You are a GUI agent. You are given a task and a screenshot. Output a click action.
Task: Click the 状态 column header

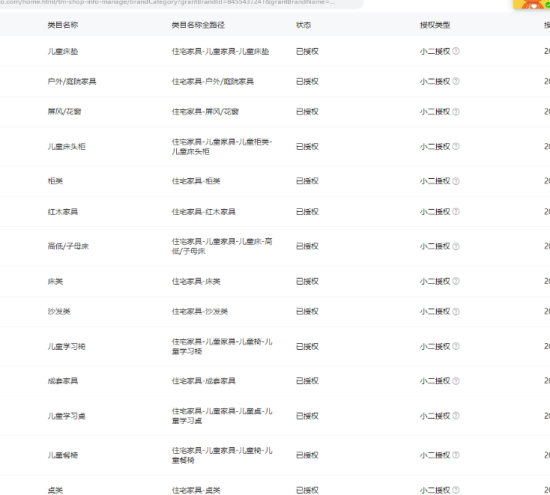303,25
